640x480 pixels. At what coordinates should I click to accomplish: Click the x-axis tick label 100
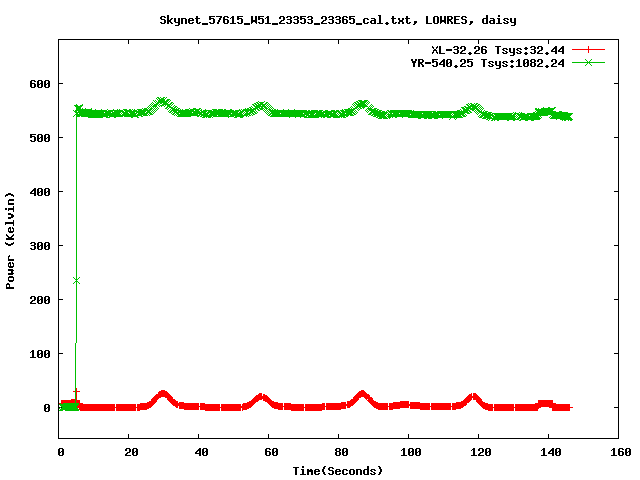coord(411,452)
